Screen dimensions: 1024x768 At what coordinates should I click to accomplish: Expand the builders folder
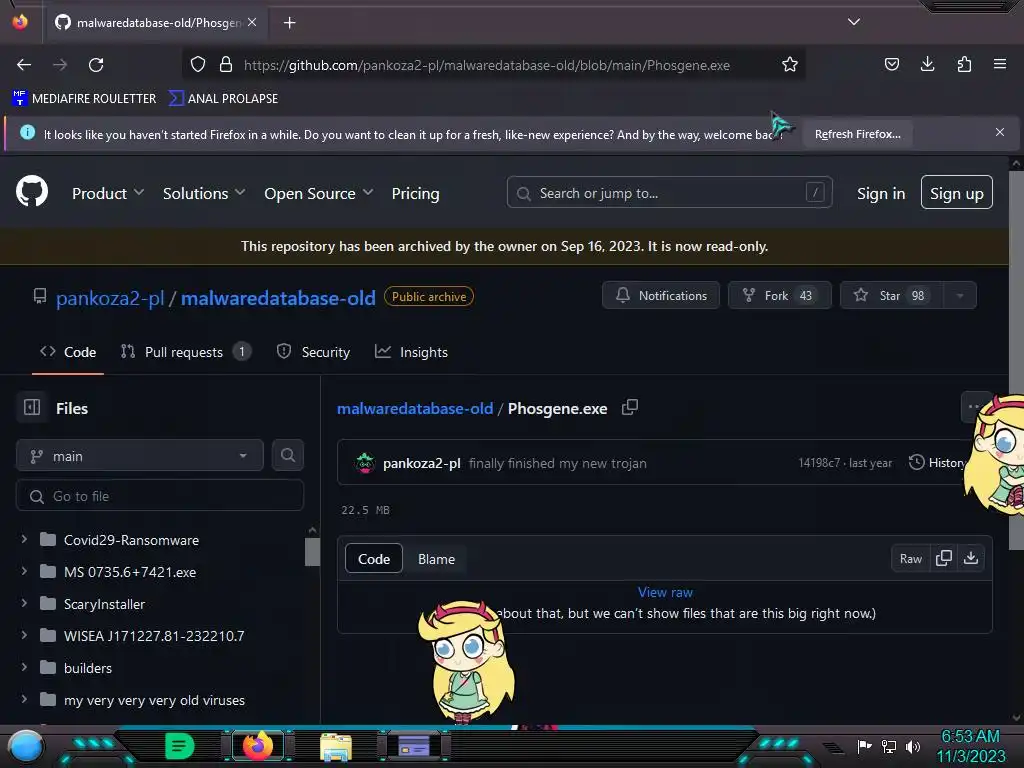coord(24,667)
